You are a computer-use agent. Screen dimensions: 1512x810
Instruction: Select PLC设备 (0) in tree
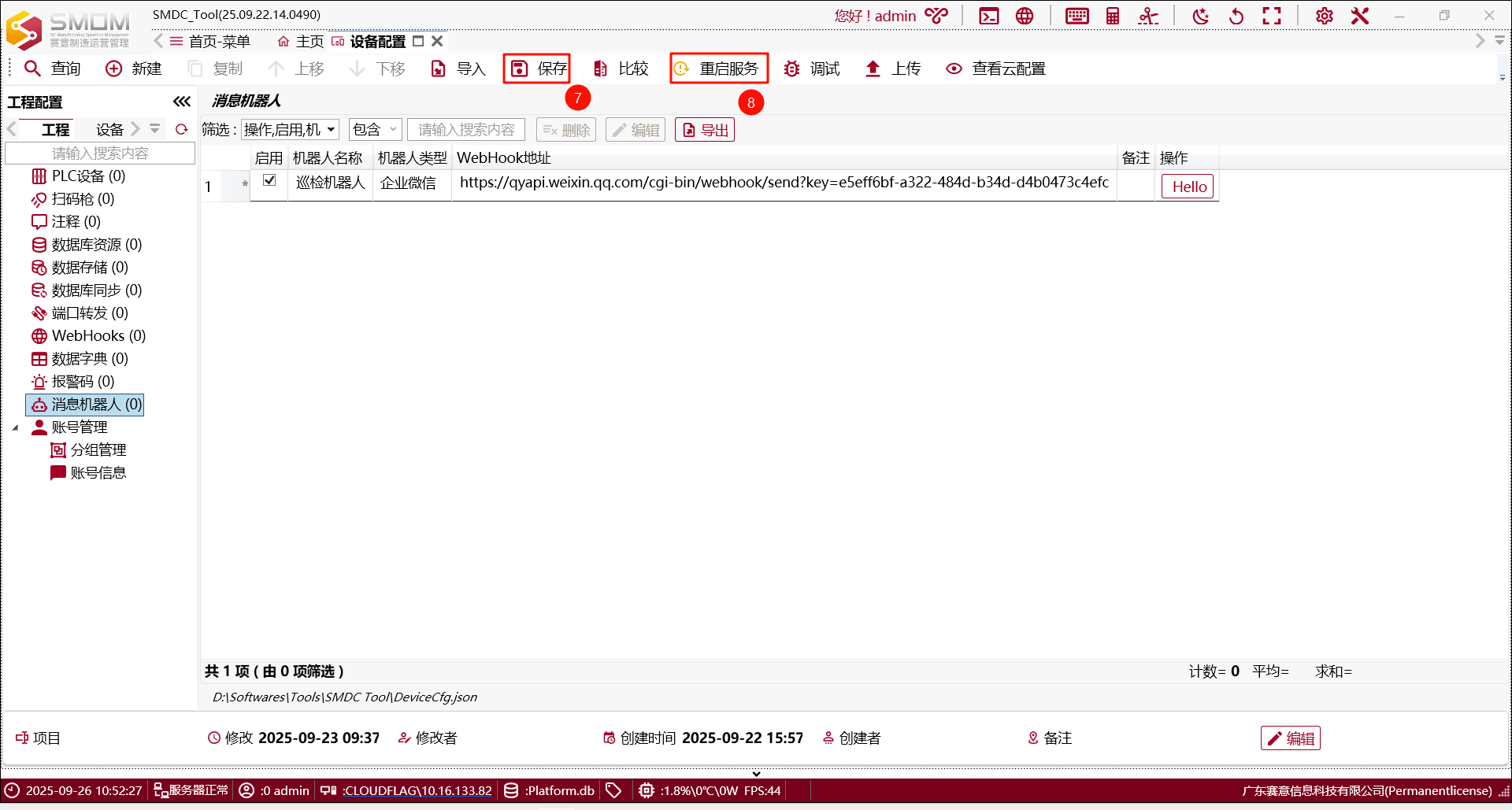pos(78,176)
